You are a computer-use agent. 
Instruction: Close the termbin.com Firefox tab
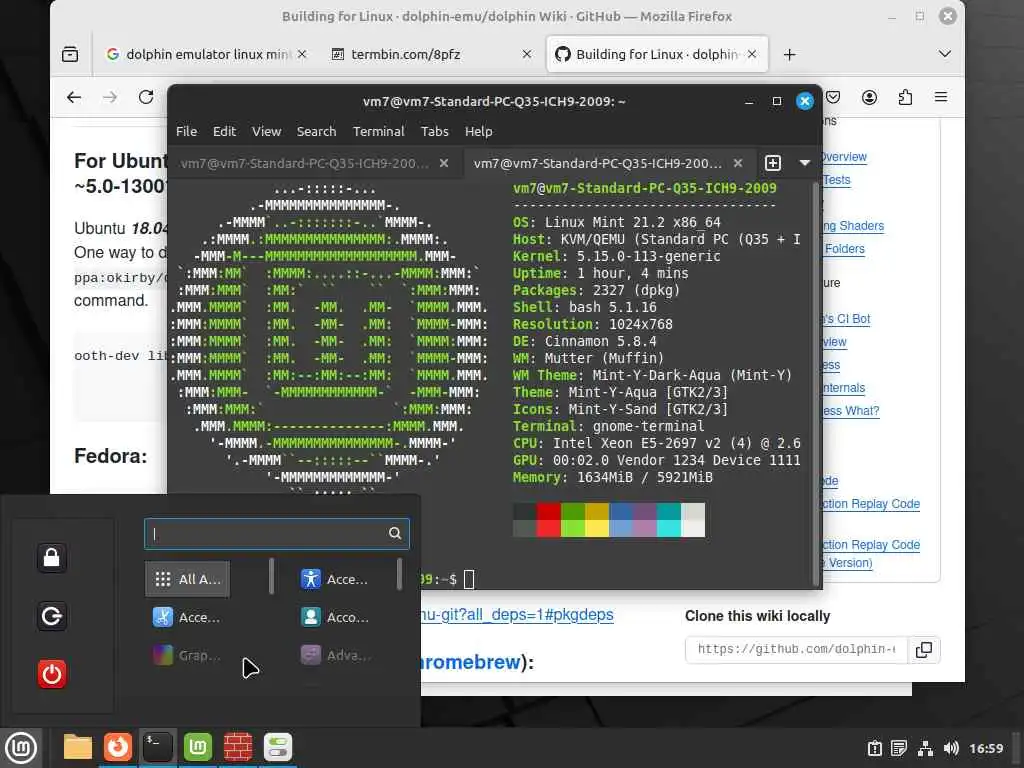[x=527, y=54]
